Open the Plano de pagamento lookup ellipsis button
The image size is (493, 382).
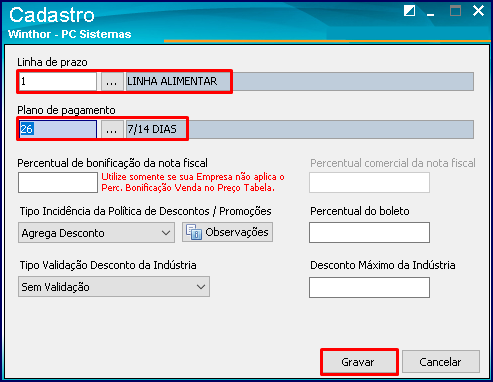coord(112,129)
